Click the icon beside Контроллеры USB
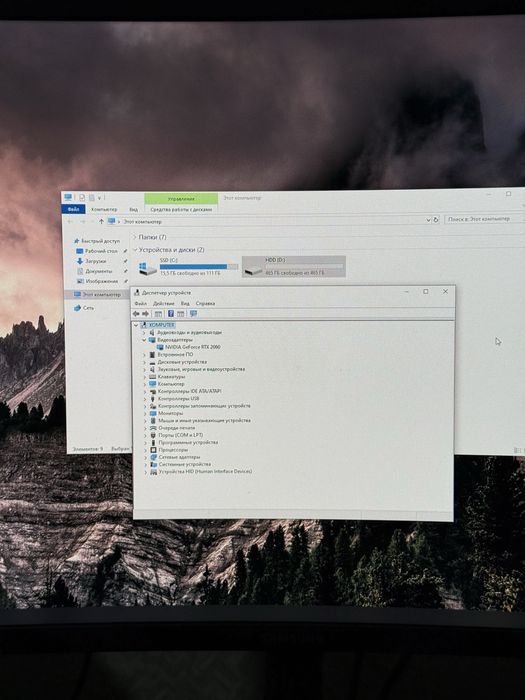The image size is (525, 700). (153, 399)
